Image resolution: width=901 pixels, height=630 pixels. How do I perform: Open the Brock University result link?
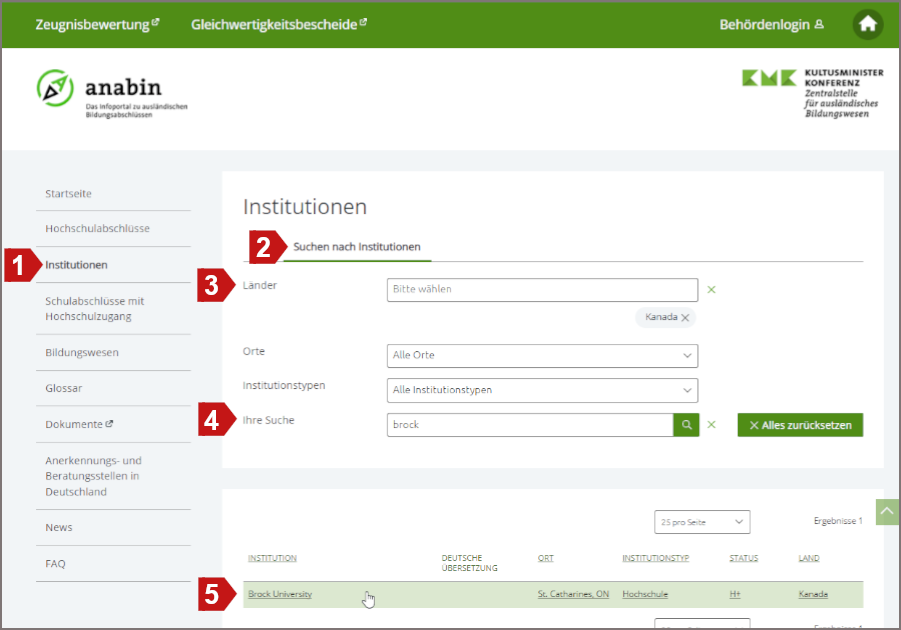(280, 594)
